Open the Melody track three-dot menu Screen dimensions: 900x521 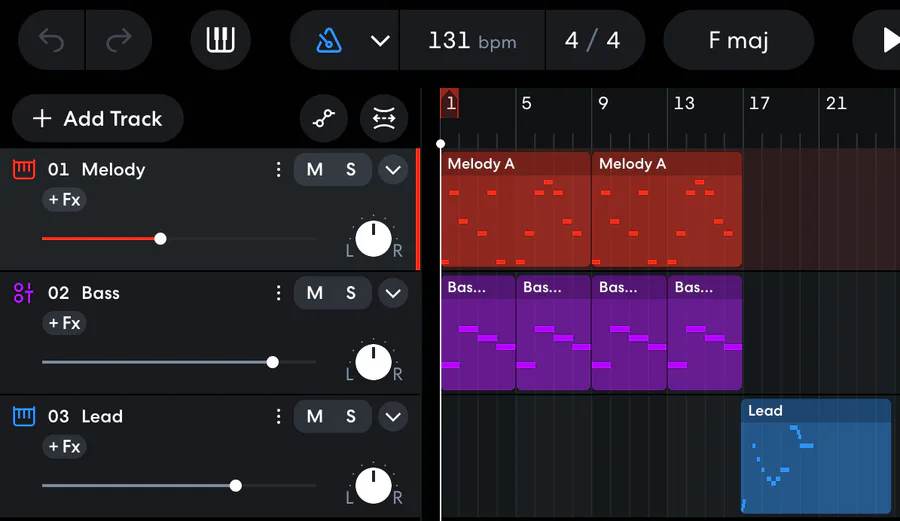[x=278, y=170]
